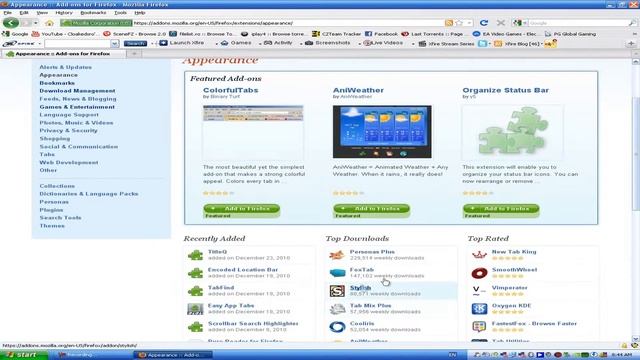This screenshot has height=360, width=640.
Task: Click the Firefox address bar URL field
Action: pos(288,23)
